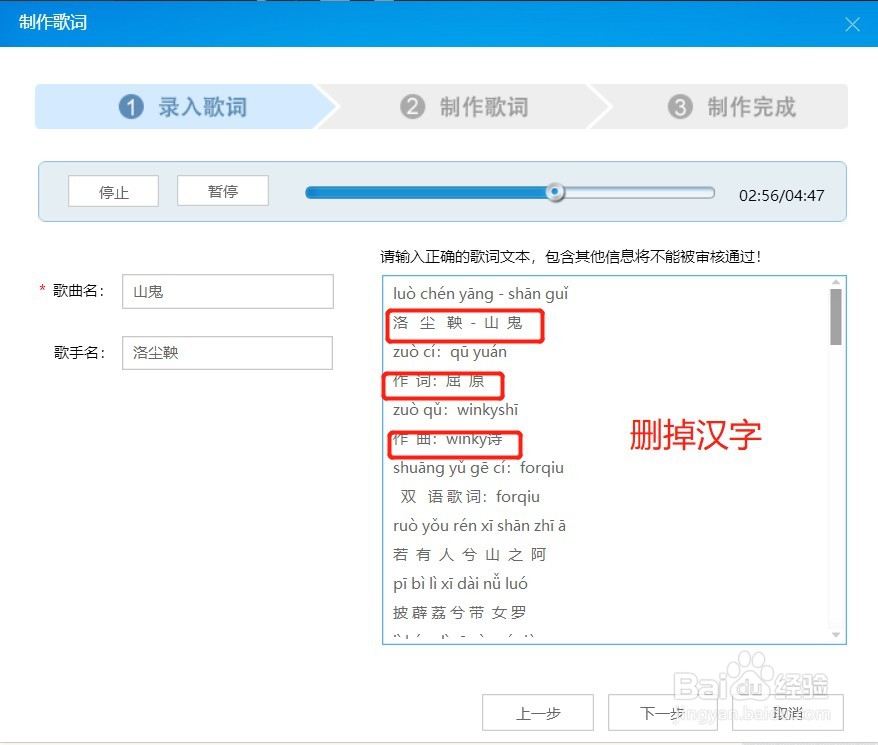
Task: Click the stop (停止) playback button
Action: tap(112, 190)
